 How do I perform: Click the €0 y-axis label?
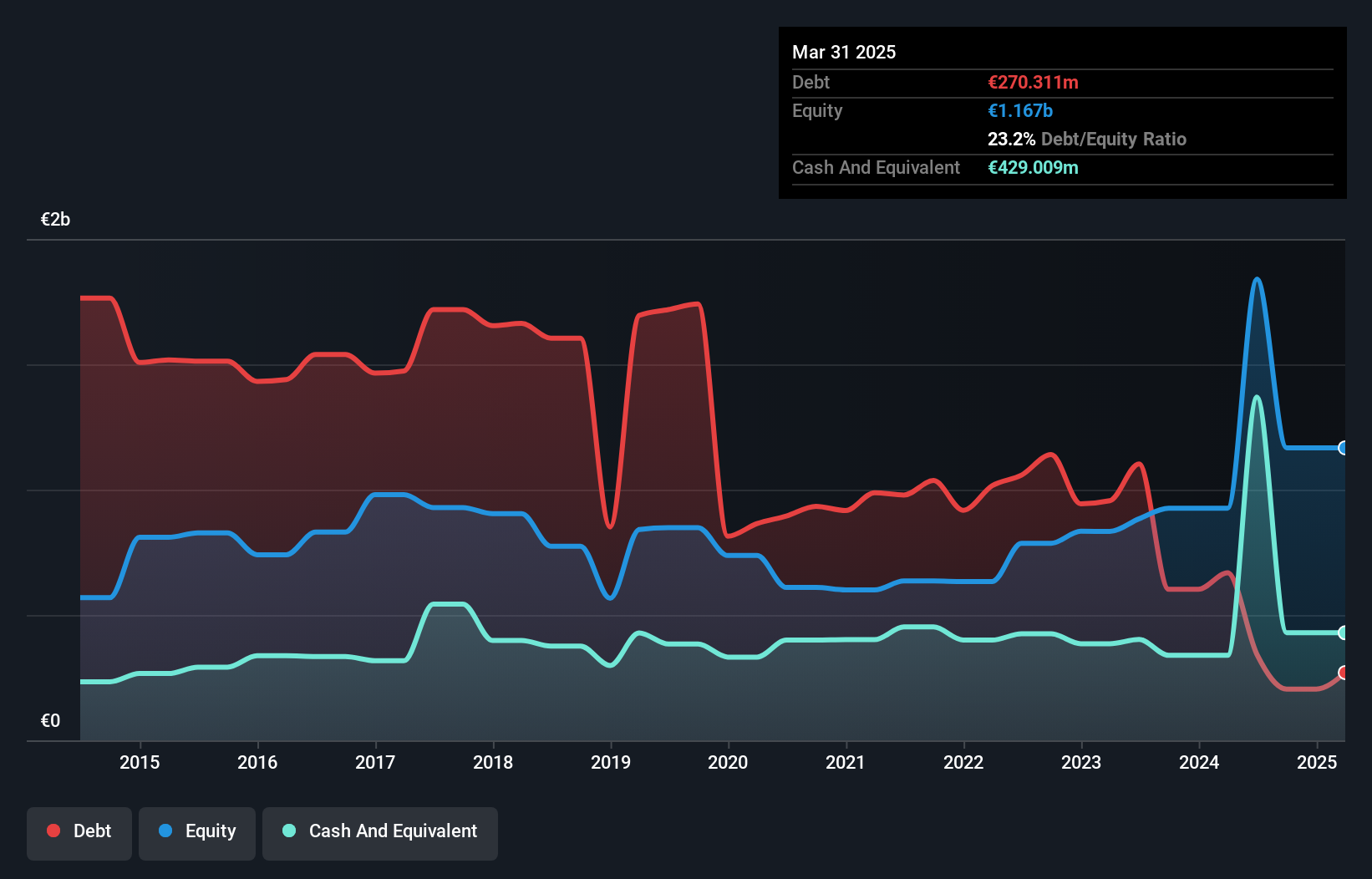coord(50,720)
